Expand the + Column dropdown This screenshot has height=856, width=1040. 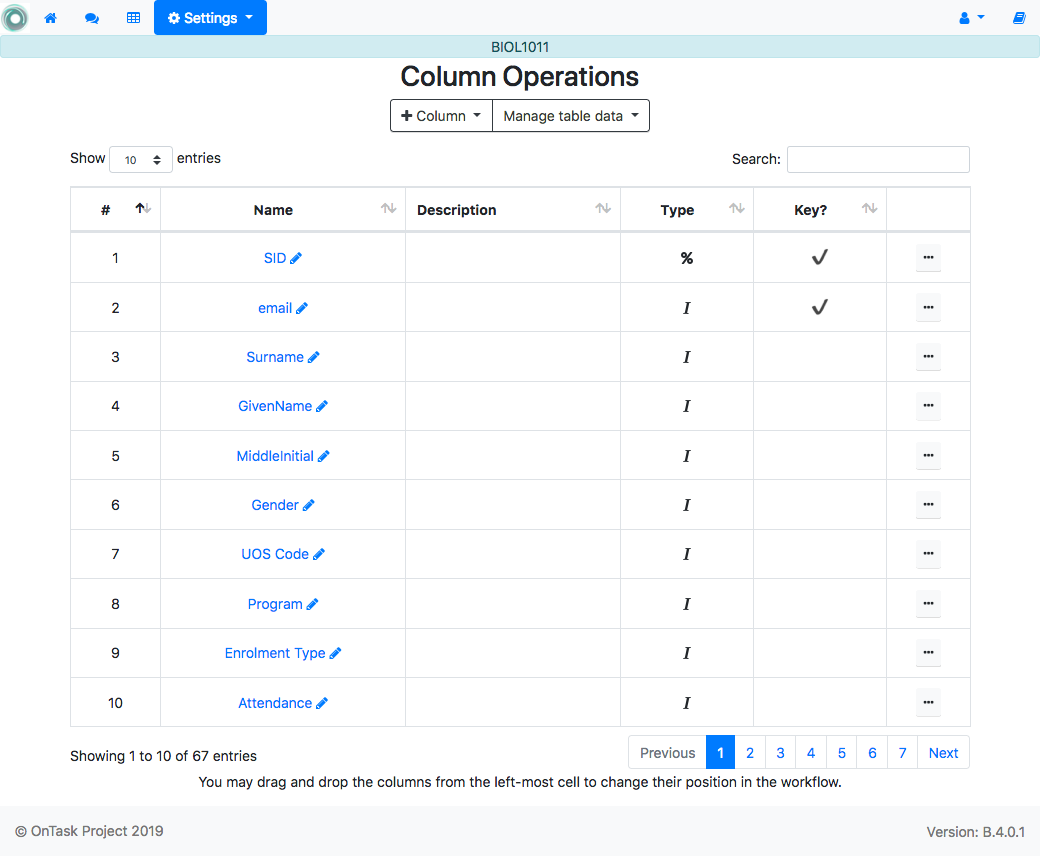click(x=441, y=116)
